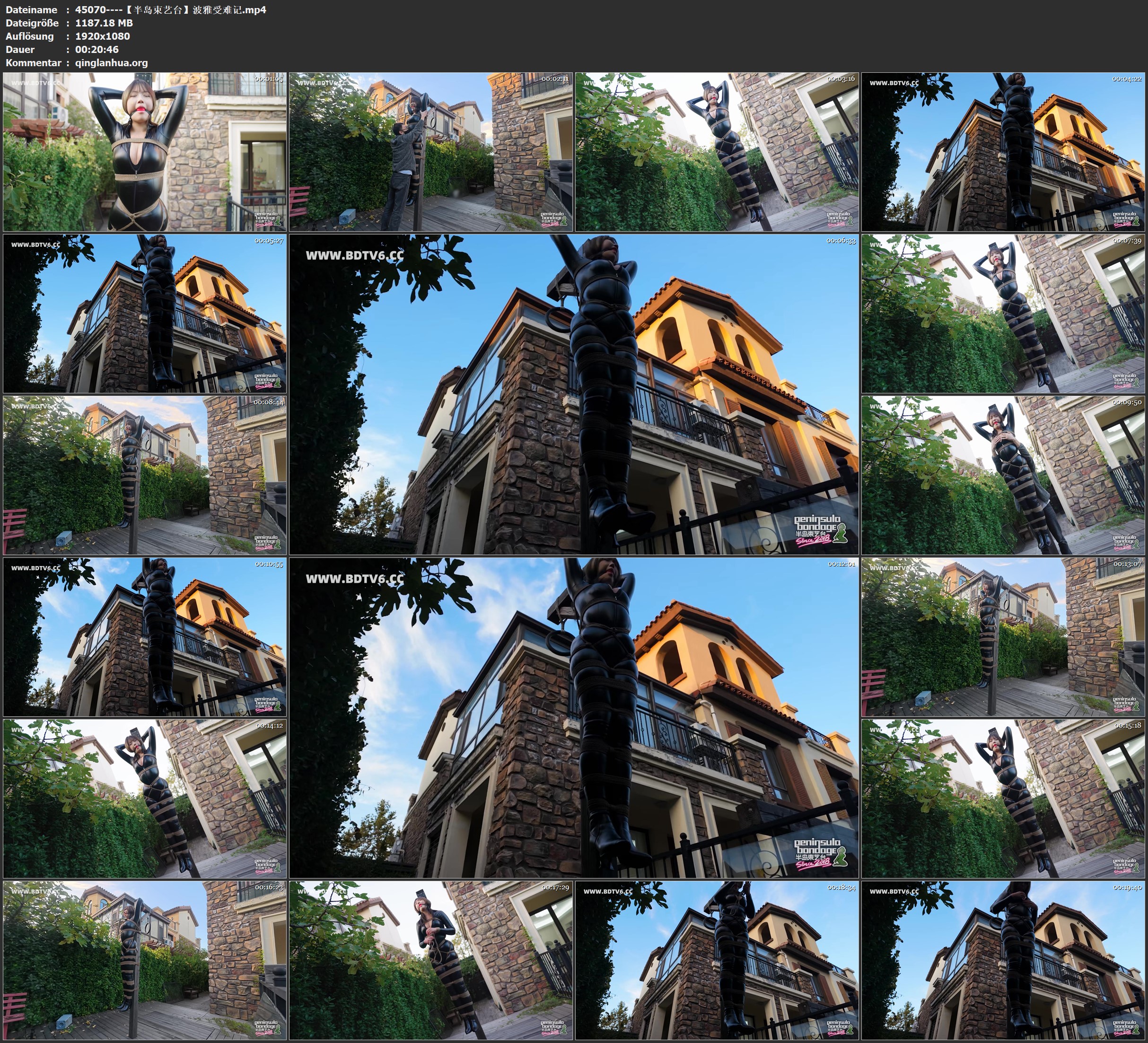Open the thumbnail marked 00:03:16
1148x1043 pixels.
point(717,151)
